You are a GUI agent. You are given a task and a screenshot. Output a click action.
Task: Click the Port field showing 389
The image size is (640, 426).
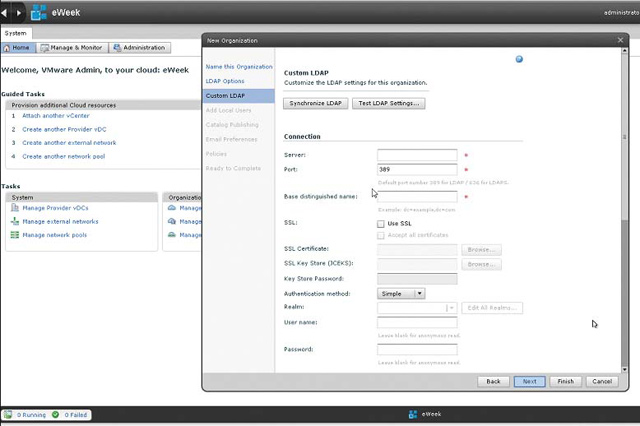(x=417, y=169)
